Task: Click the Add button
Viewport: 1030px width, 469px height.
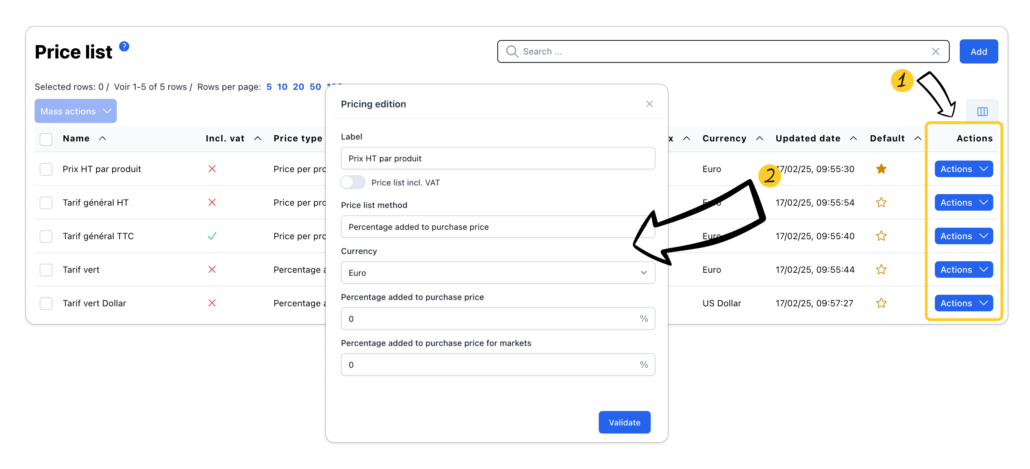Action: tap(978, 51)
